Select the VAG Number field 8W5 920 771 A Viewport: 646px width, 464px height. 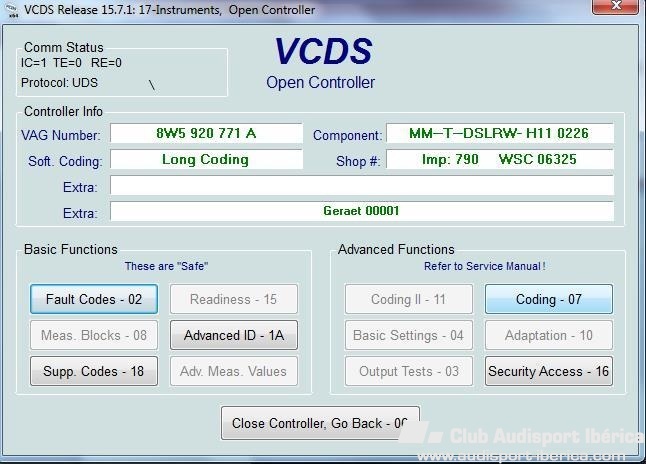click(x=206, y=134)
